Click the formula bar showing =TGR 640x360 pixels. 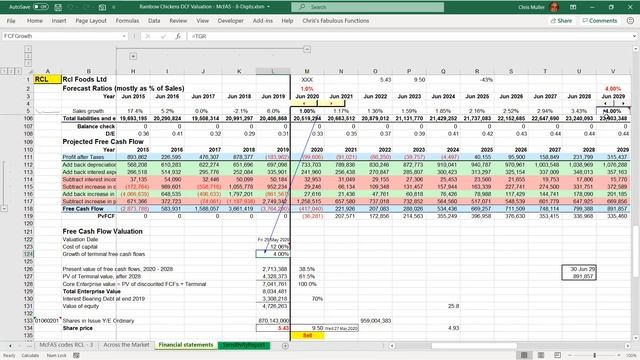point(409,36)
